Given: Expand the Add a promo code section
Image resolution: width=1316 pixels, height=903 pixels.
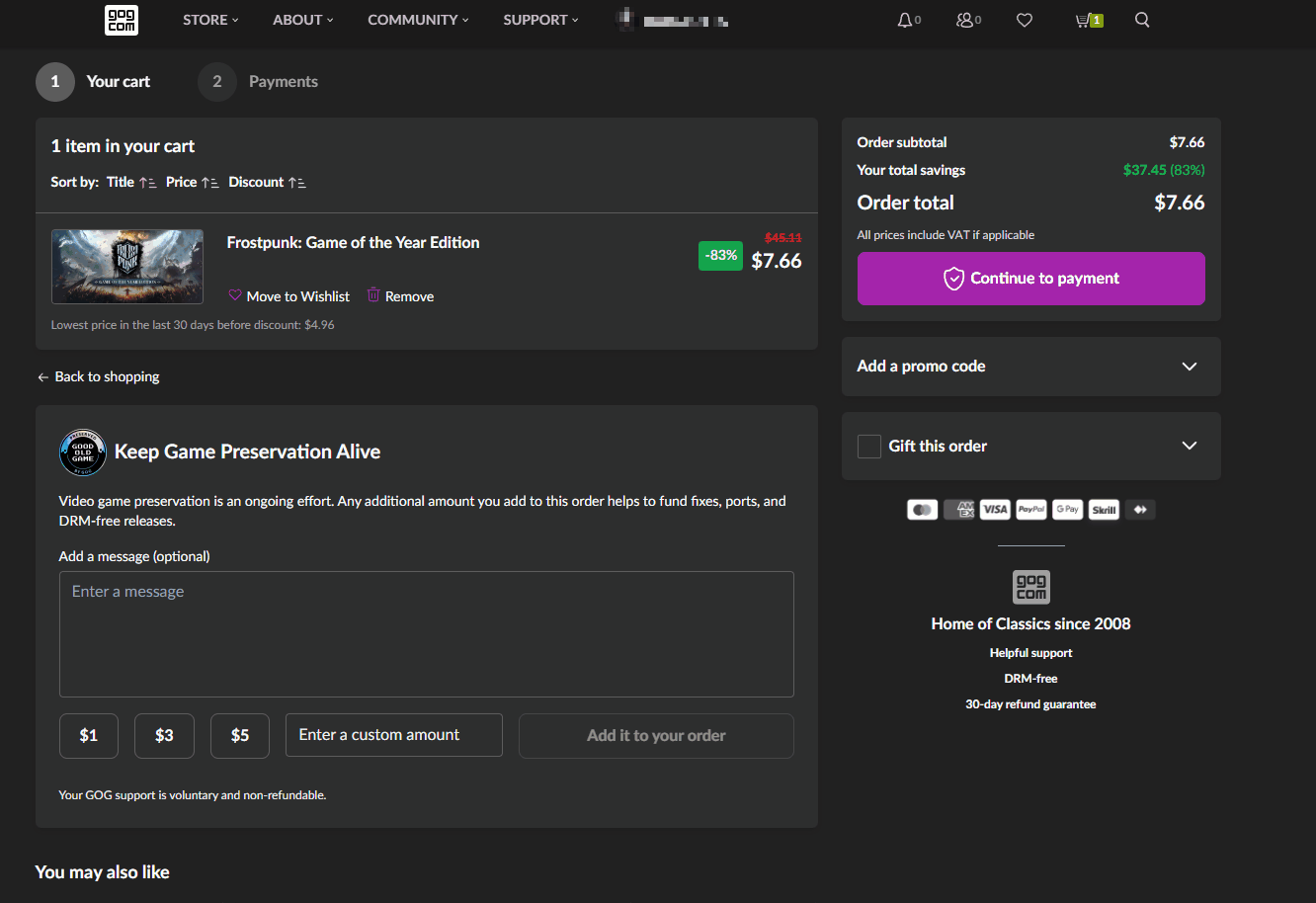Looking at the screenshot, I should tap(1190, 367).
